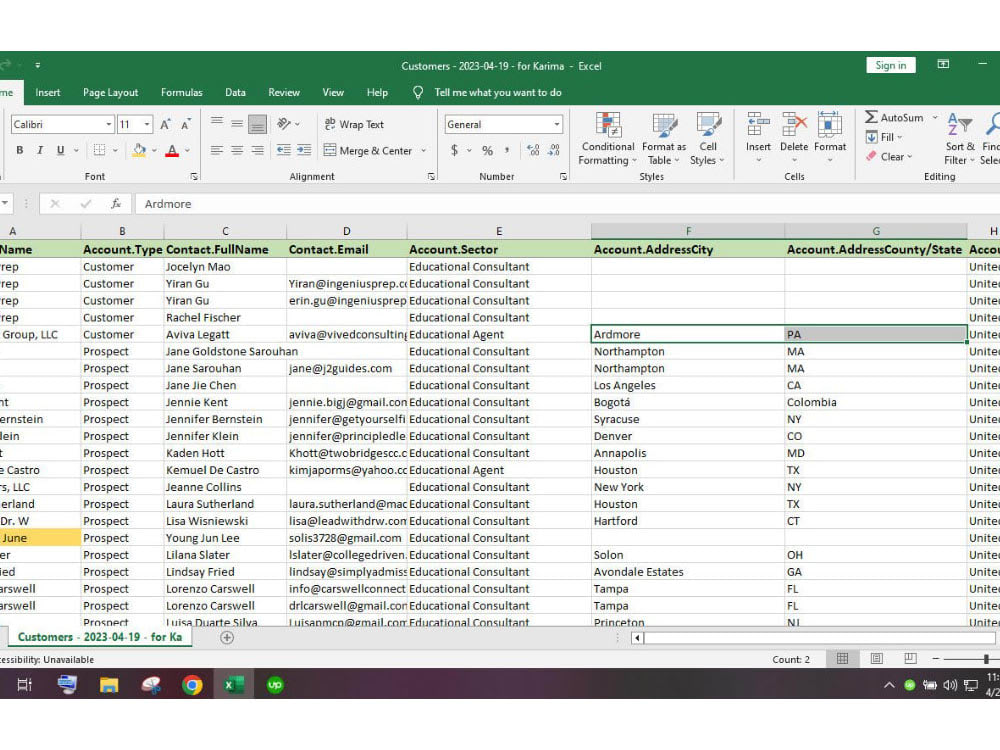Click the Sign in button
The height and width of the screenshot is (750, 1000).
tap(890, 65)
